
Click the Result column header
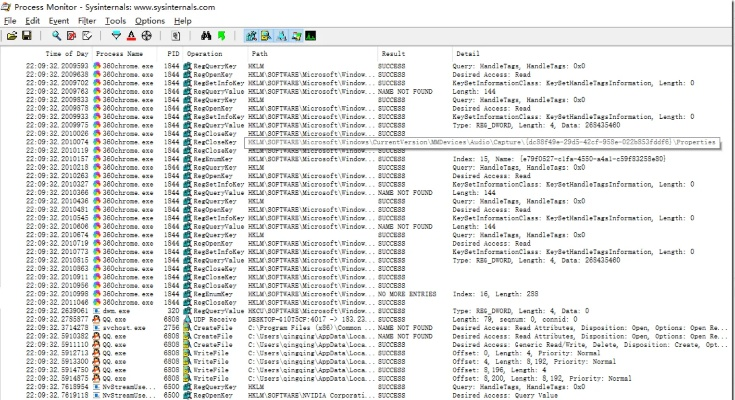392,53
